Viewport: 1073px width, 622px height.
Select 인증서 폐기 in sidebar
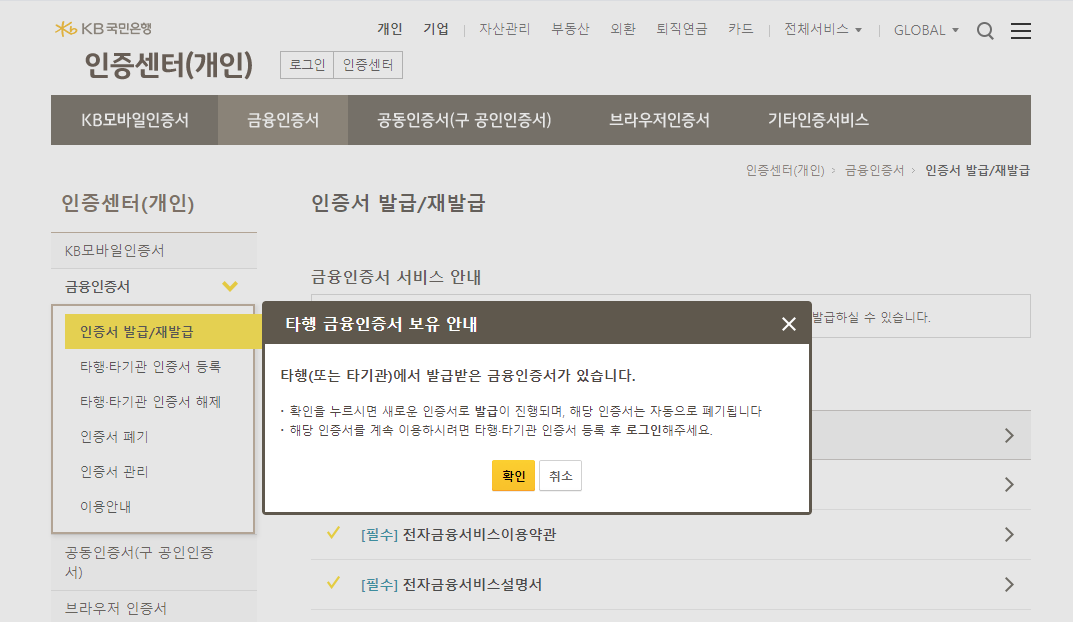[114, 437]
